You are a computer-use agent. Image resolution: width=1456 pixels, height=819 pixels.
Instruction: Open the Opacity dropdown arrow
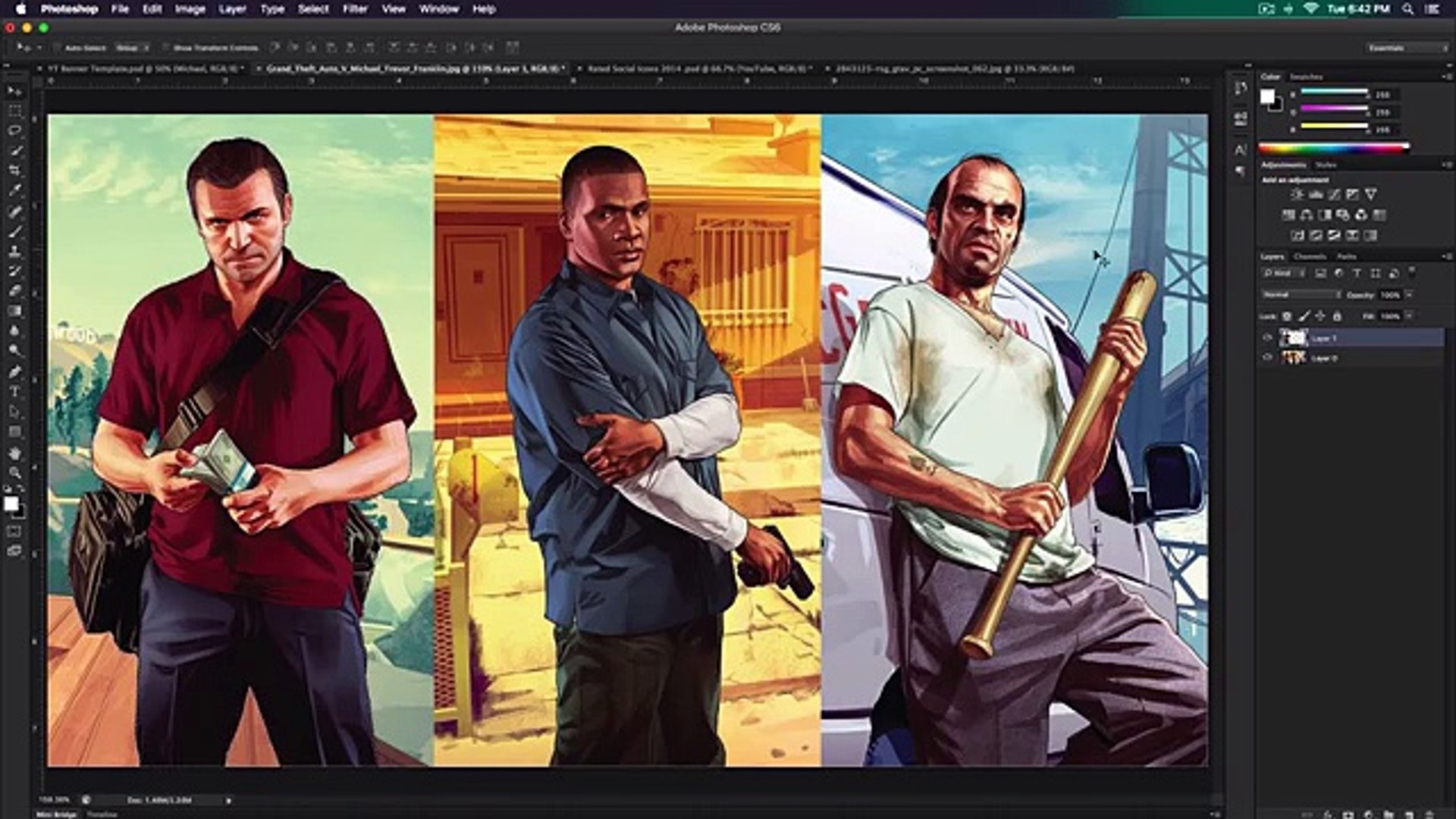tap(1409, 294)
